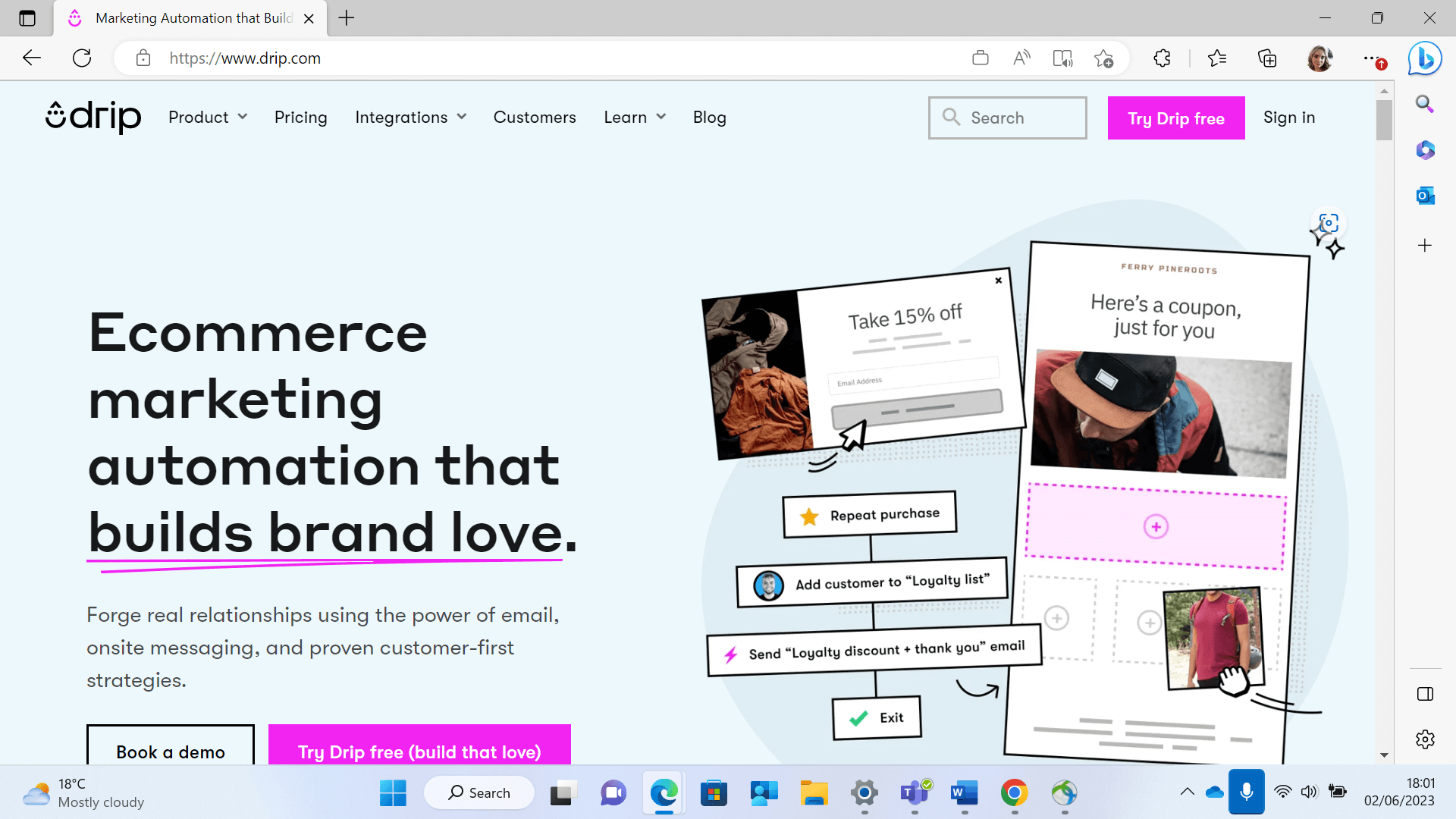Open Word from the taskbar

click(x=965, y=793)
